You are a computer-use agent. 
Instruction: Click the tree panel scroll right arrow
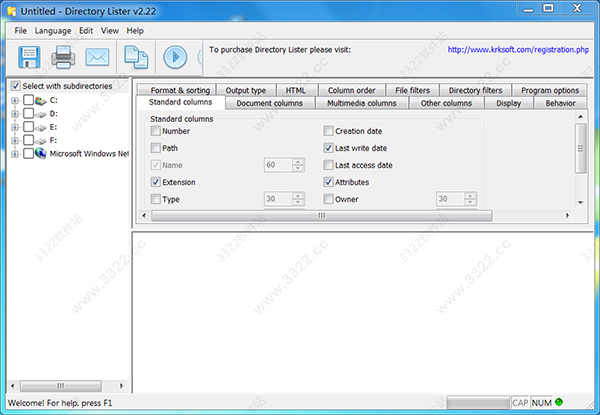121,386
